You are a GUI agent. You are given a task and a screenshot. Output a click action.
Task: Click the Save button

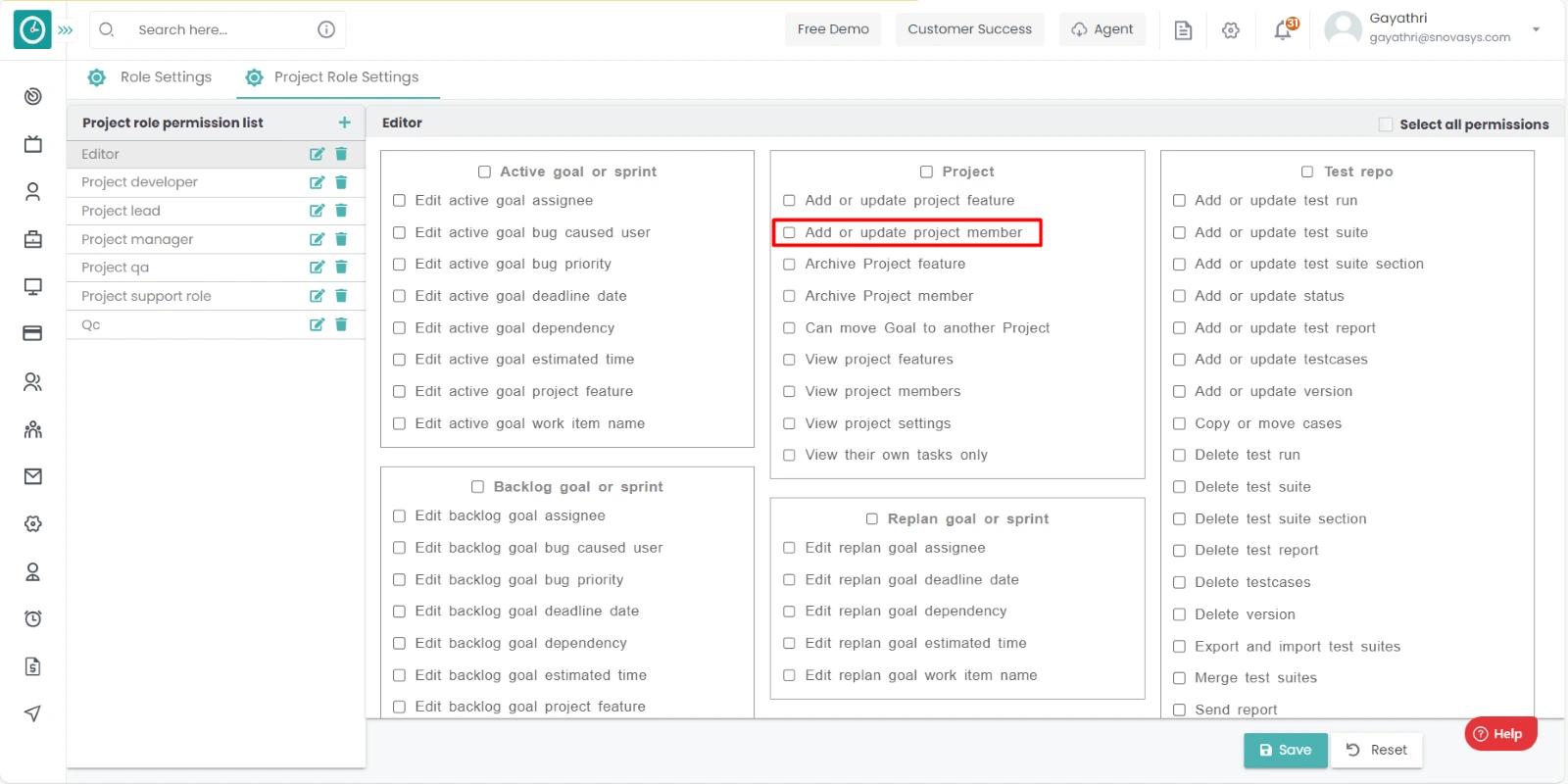1285,750
